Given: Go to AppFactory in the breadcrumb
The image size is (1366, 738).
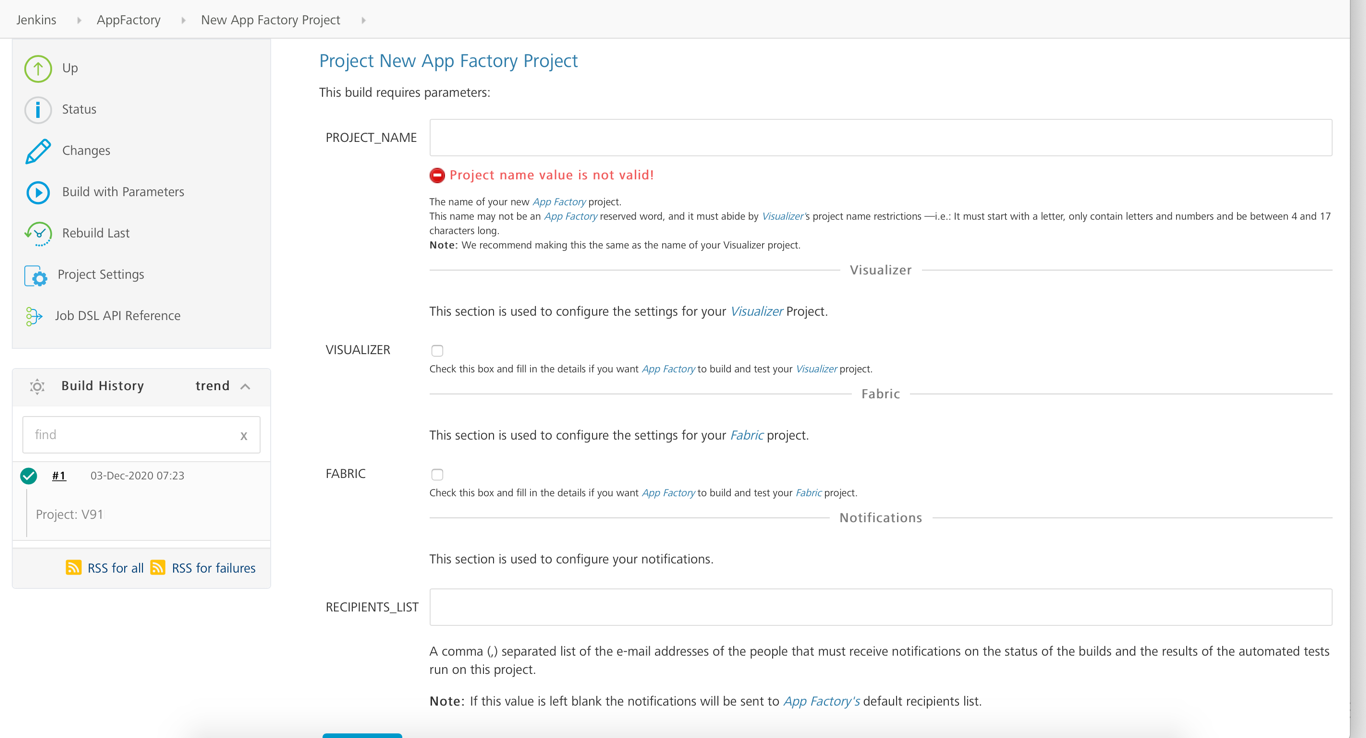Looking at the screenshot, I should 128,20.
